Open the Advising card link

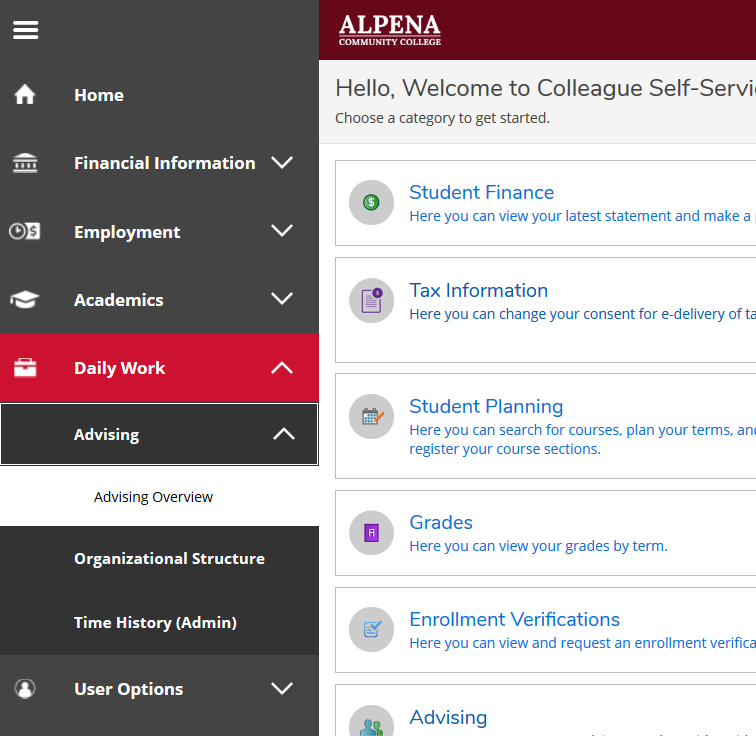point(448,717)
